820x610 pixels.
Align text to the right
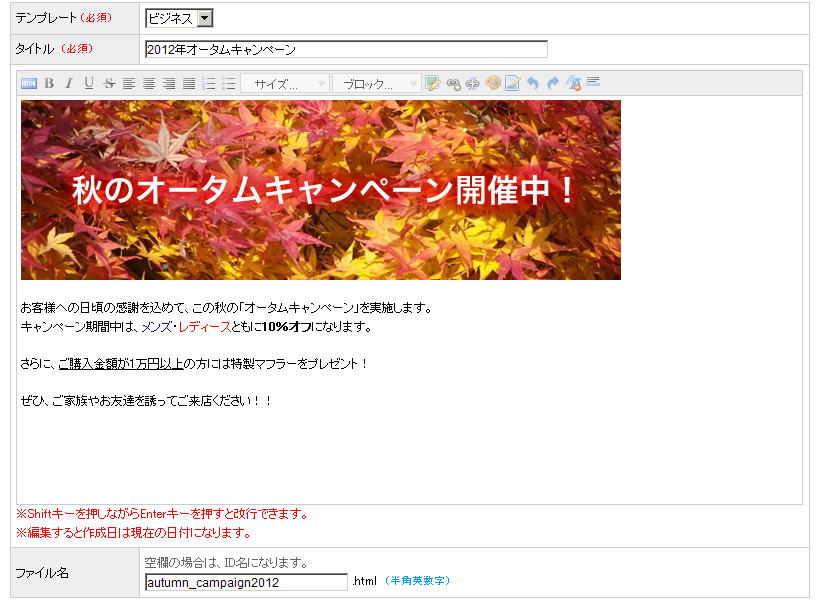(x=169, y=84)
